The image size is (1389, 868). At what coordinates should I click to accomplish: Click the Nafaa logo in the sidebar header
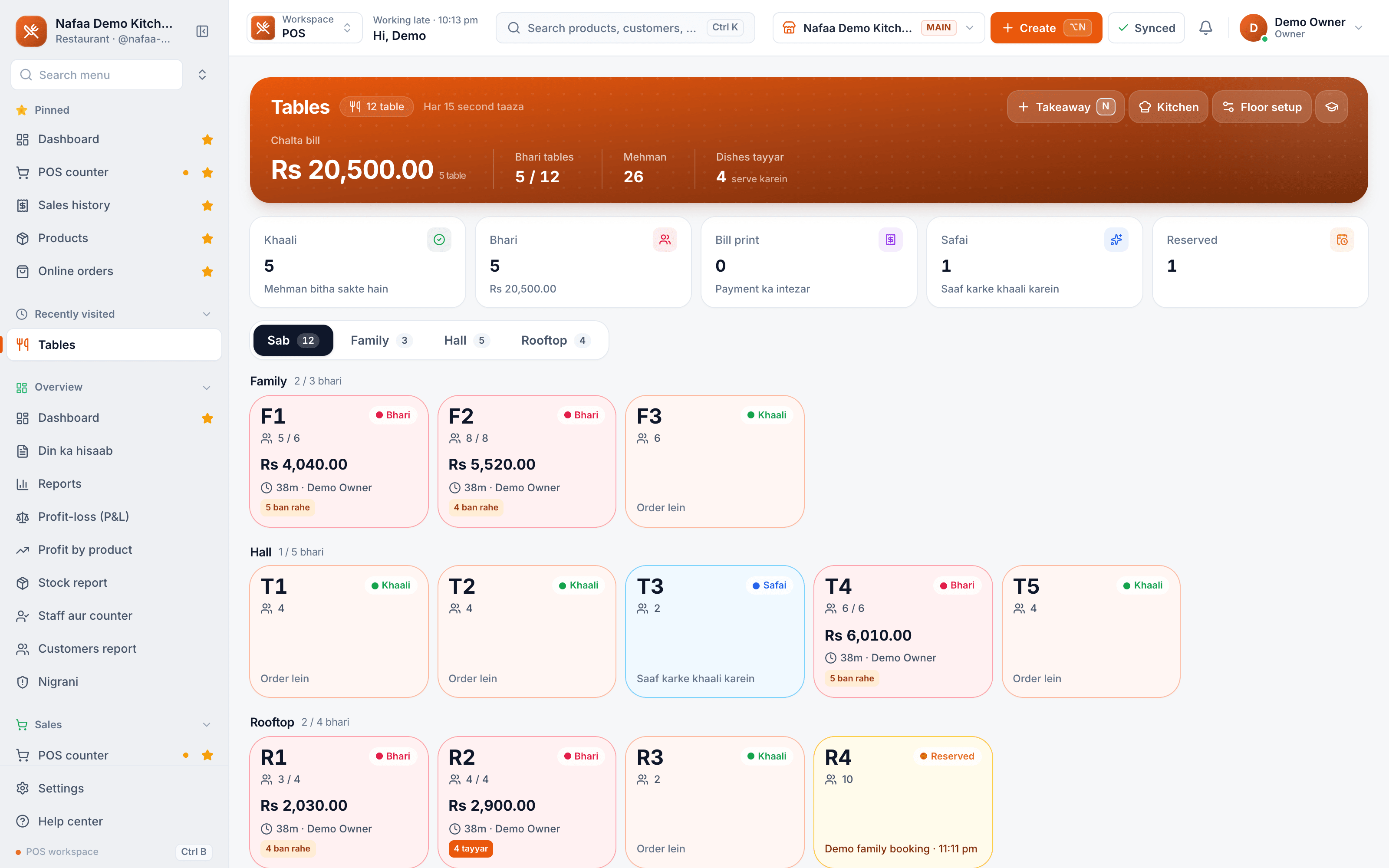[31, 31]
